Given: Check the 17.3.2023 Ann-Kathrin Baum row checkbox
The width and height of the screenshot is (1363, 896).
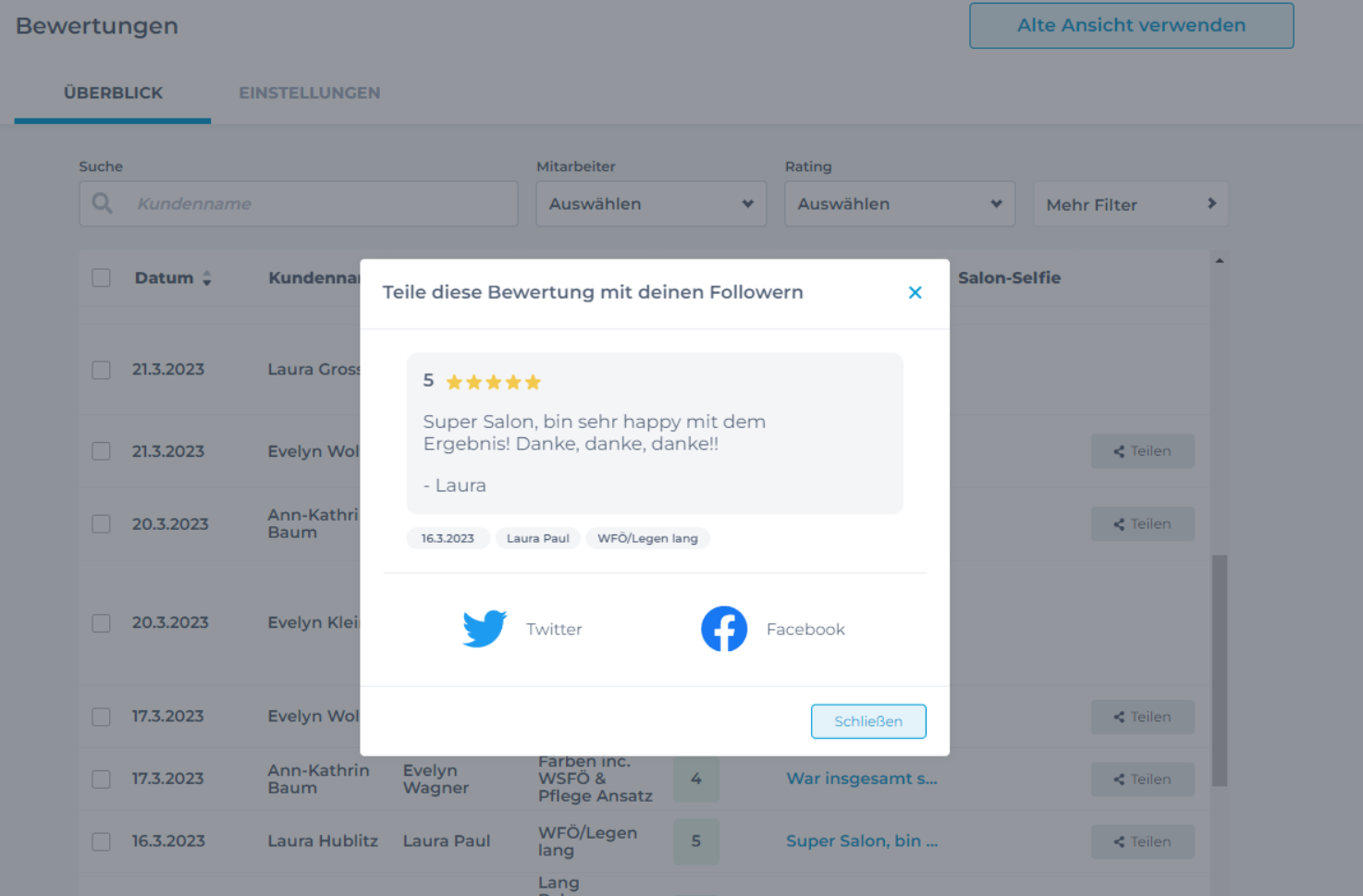Looking at the screenshot, I should click(102, 779).
